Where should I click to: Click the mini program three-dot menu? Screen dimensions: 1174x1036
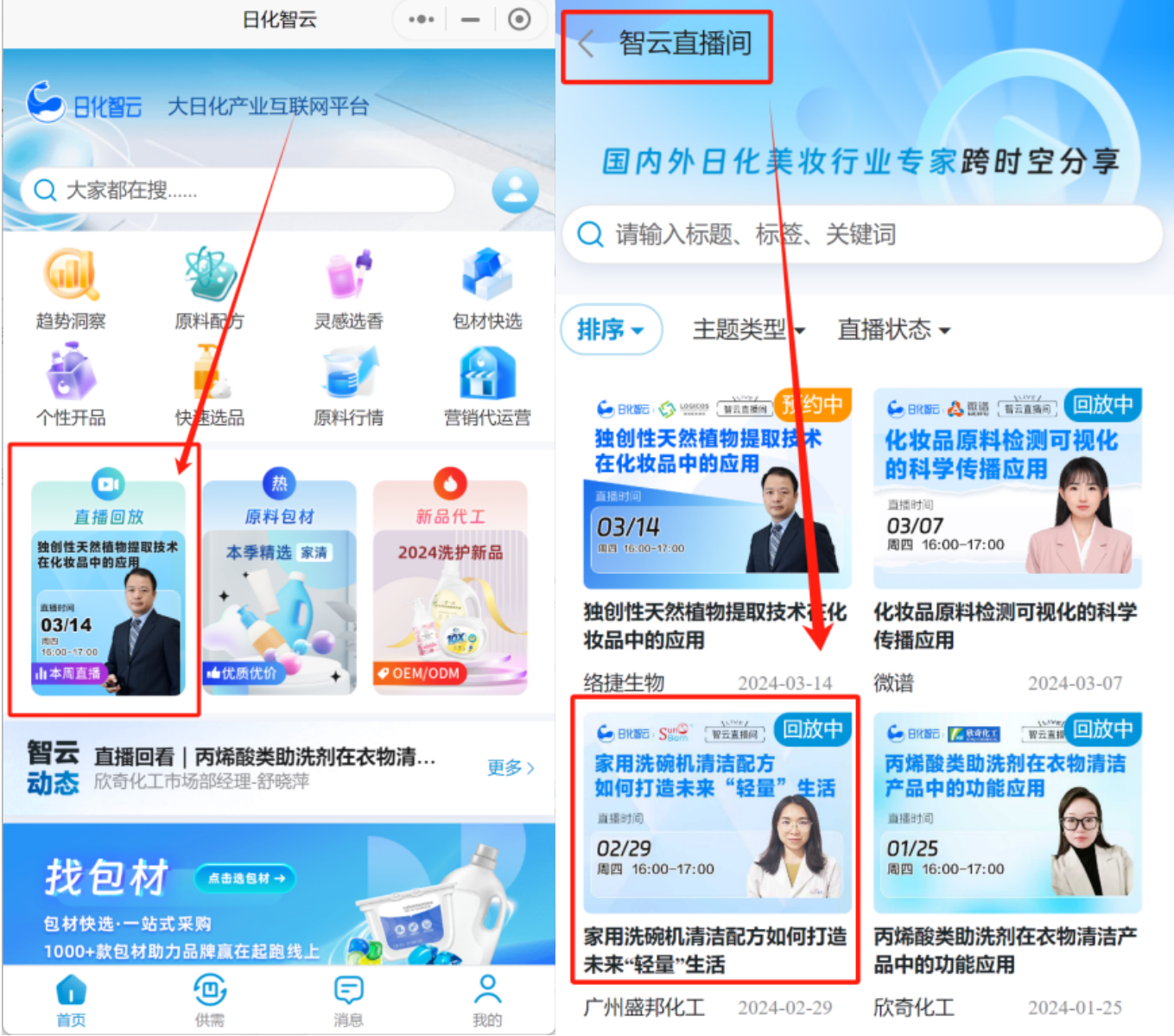click(x=421, y=19)
